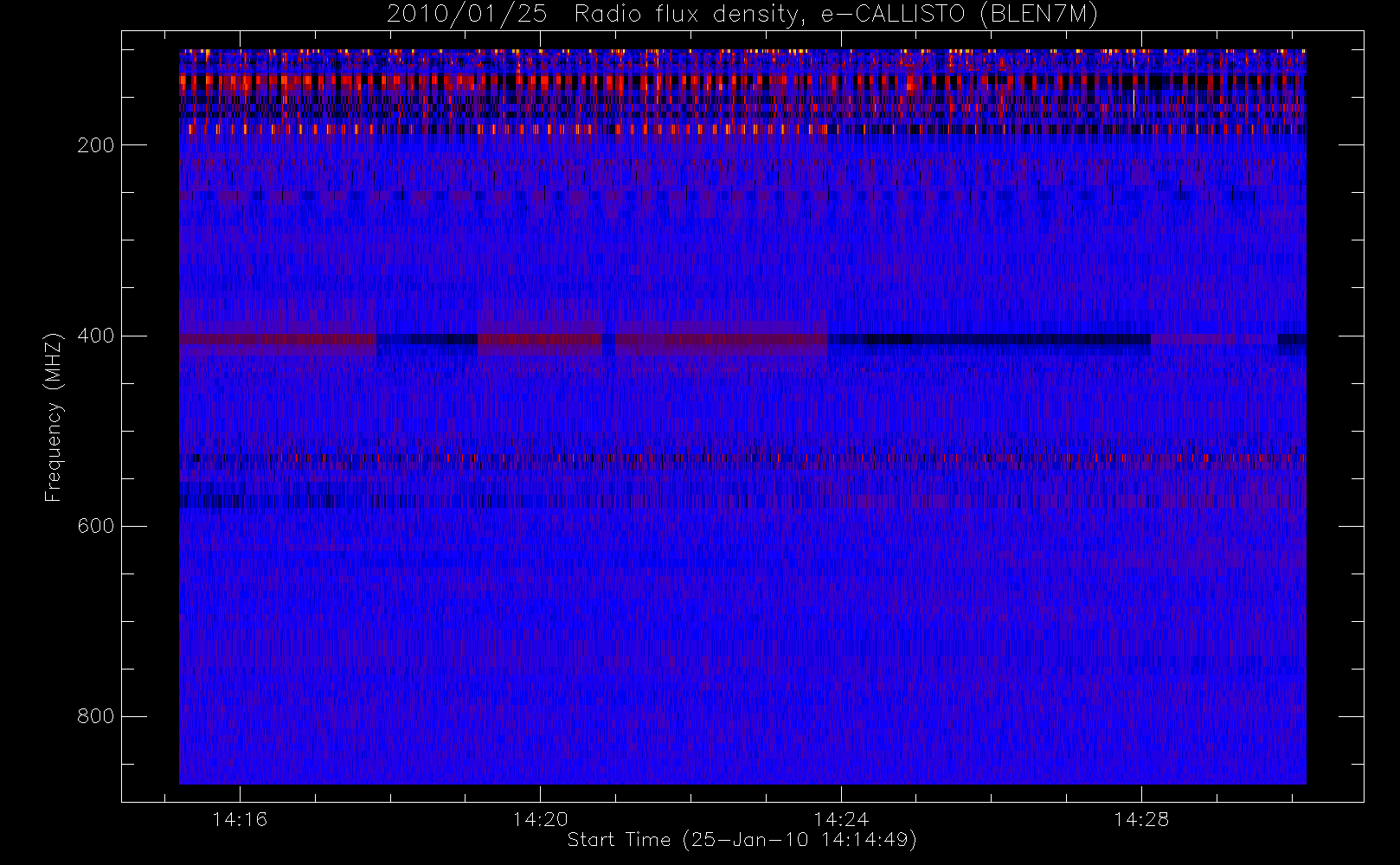Image resolution: width=1400 pixels, height=865 pixels.
Task: Click the 14:28 time tick label
Action: click(x=1141, y=819)
